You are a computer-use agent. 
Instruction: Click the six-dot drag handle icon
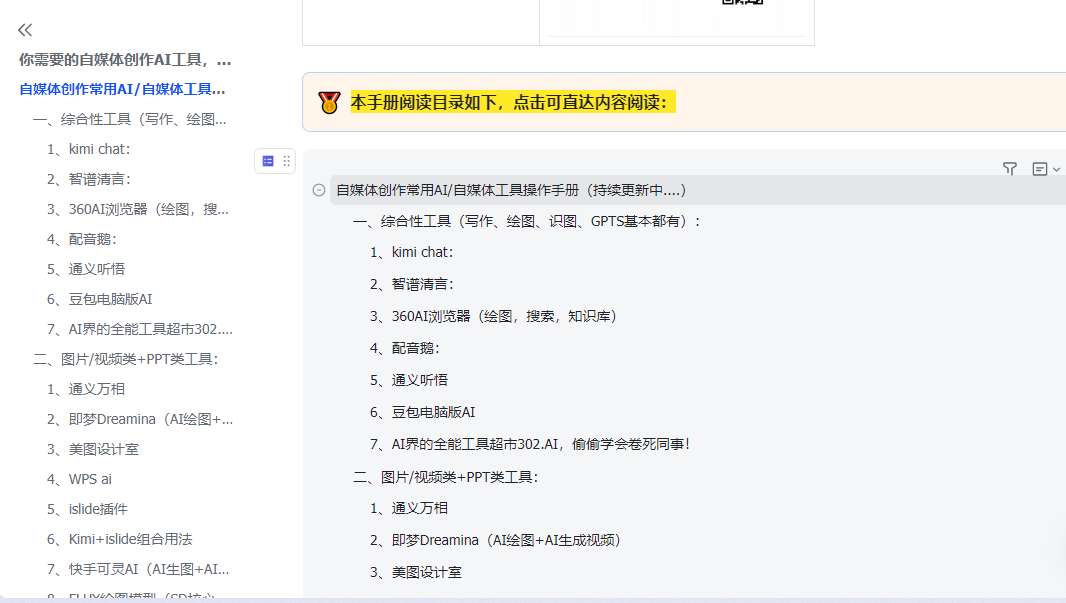(x=287, y=161)
